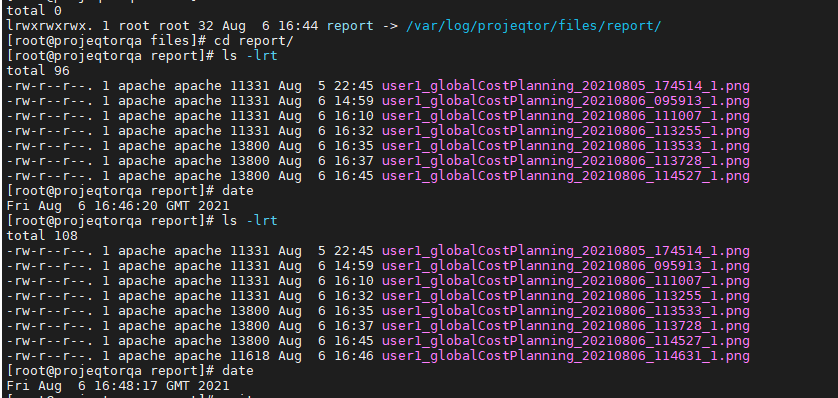Click 20210806_113255 filename in total 108 listing
The height and width of the screenshot is (398, 838).
[565, 295]
